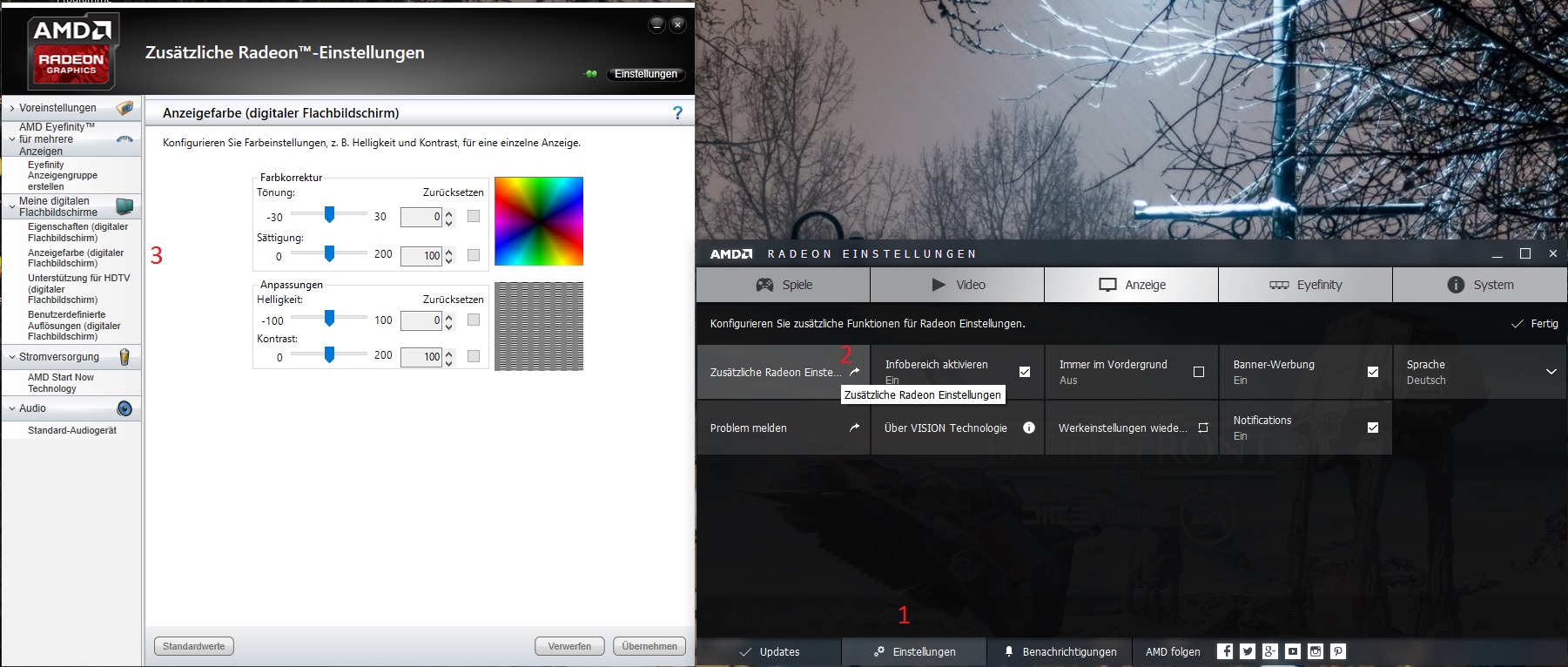Open AMD's Twitter page icon
Image resolution: width=1568 pixels, height=667 pixels.
(x=1248, y=651)
